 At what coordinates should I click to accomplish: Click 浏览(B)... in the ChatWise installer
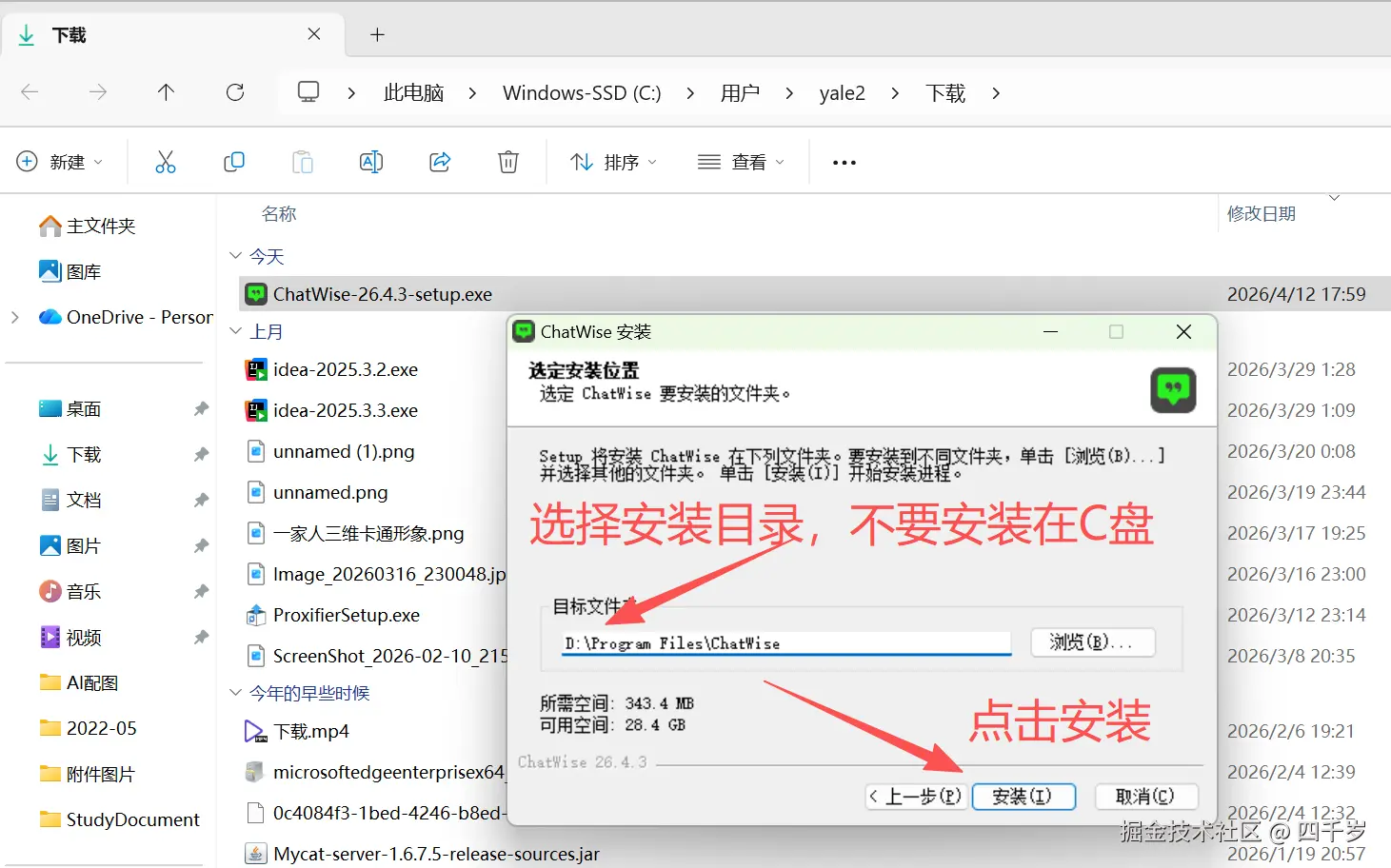[1093, 642]
